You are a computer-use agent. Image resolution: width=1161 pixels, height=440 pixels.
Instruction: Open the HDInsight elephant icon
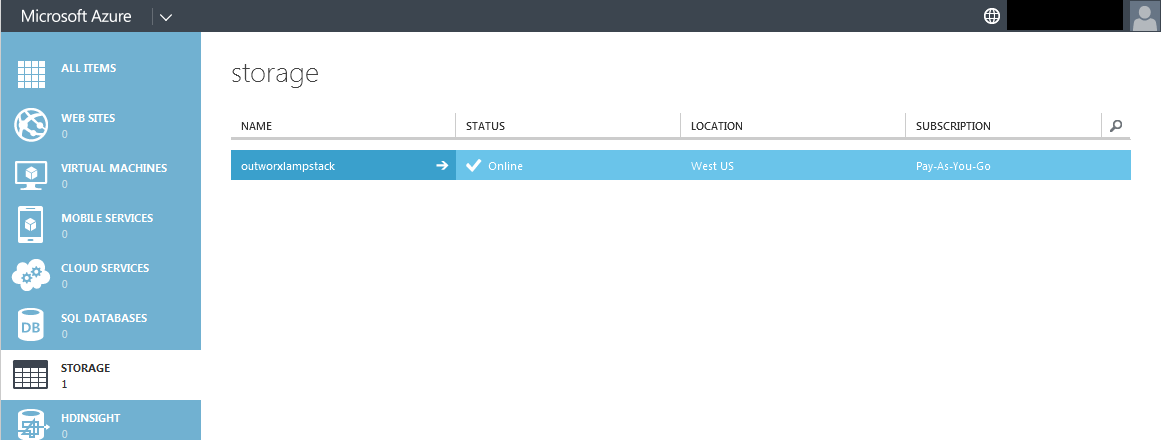tap(31, 423)
